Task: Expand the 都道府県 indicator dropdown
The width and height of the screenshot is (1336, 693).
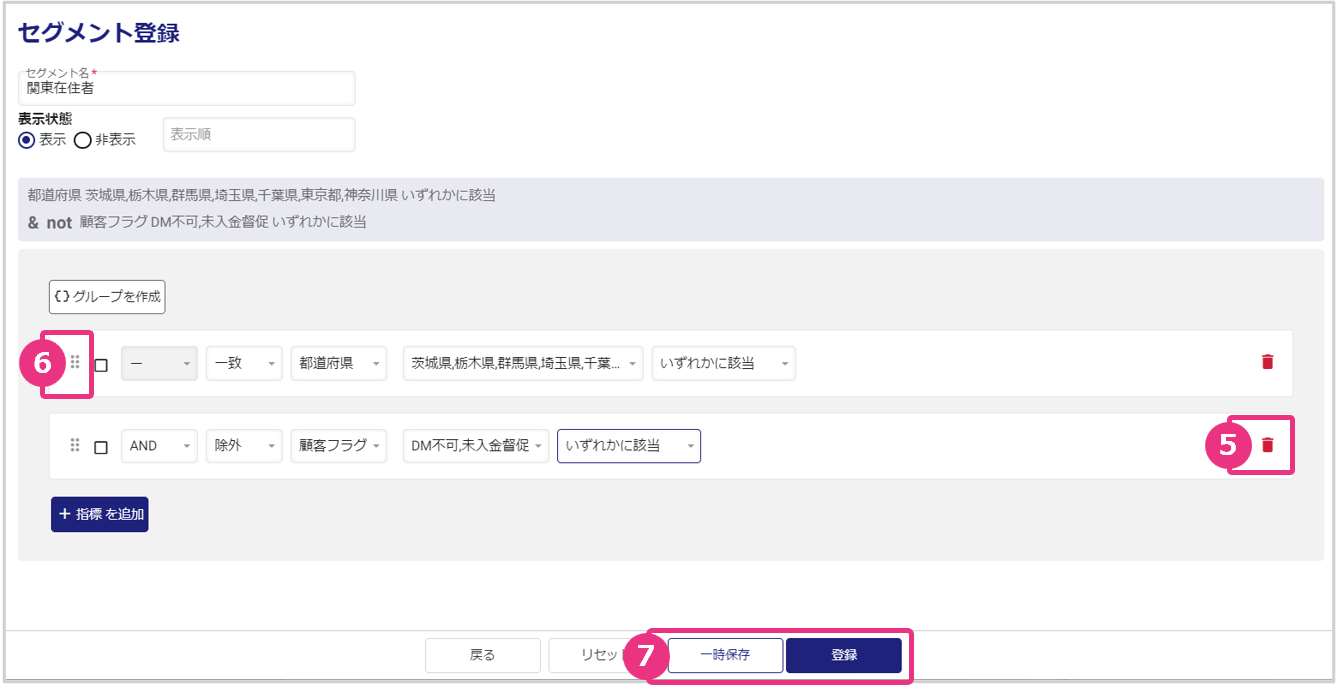Action: [338, 364]
